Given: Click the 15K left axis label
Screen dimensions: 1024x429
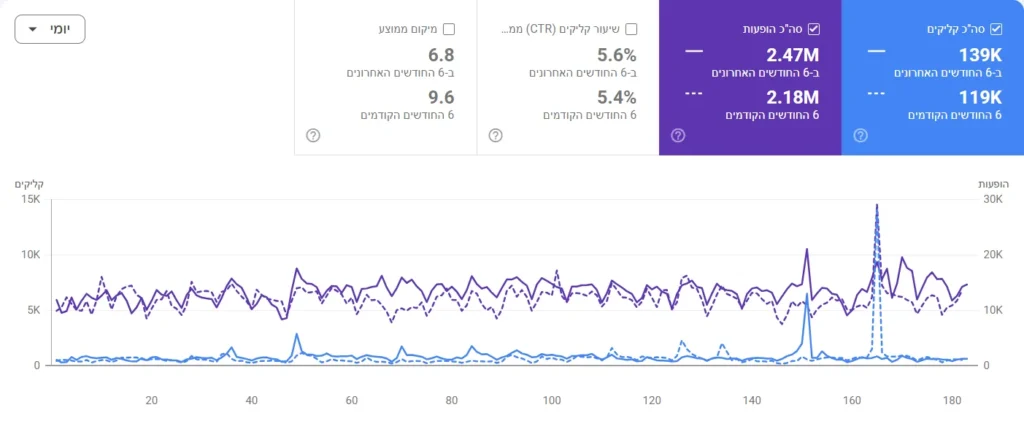Looking at the screenshot, I should (x=32, y=200).
